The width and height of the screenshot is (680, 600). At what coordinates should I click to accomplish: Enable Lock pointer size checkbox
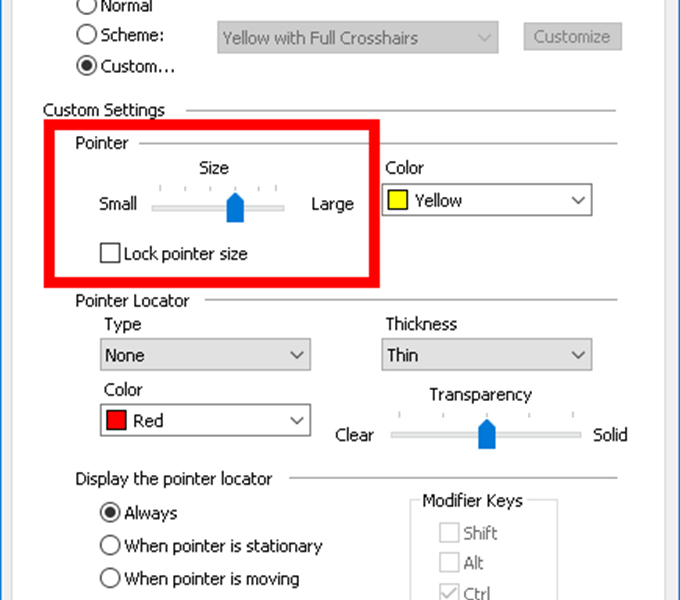110,253
